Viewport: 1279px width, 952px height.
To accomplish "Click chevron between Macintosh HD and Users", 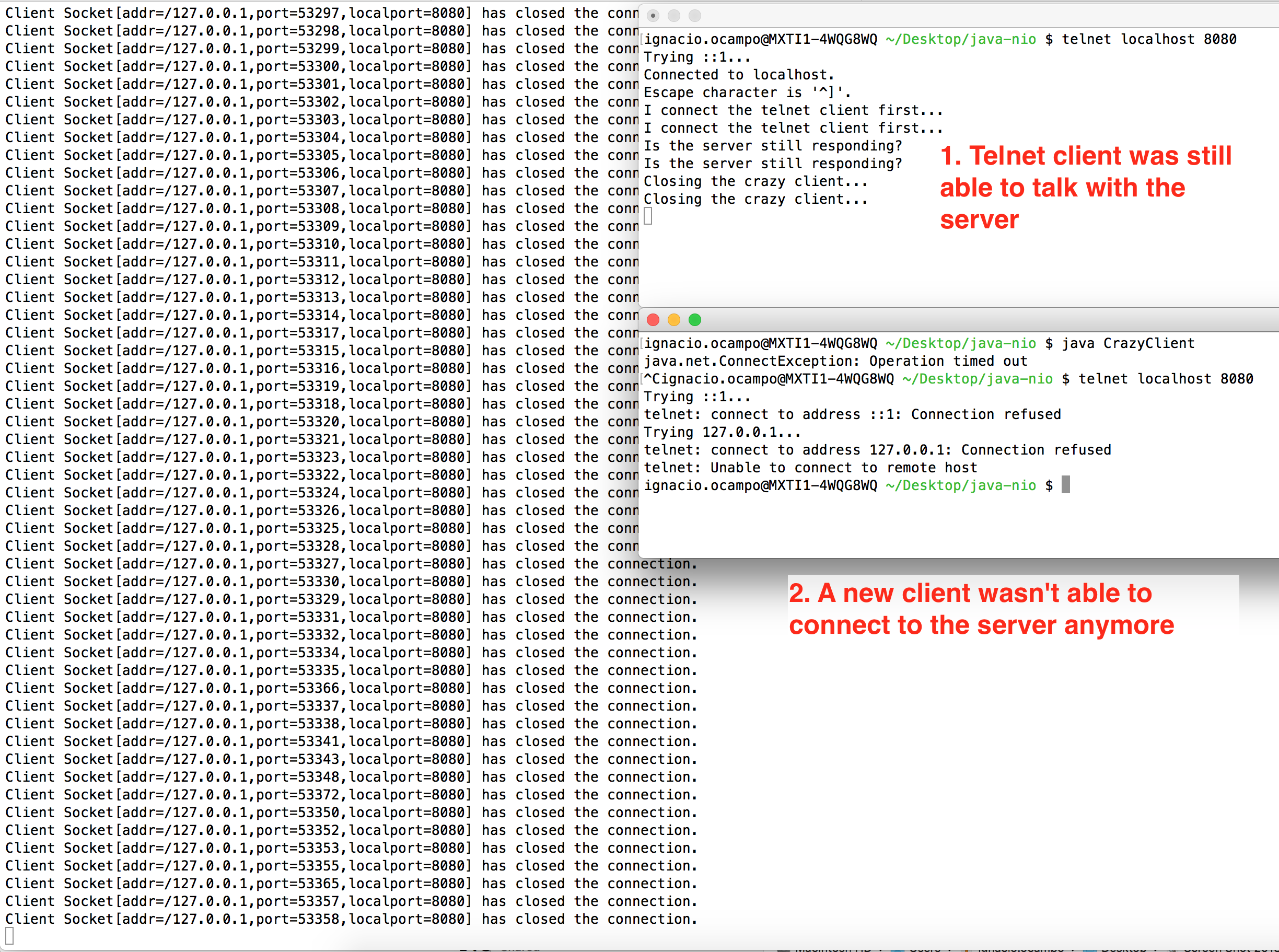I will [x=881, y=948].
